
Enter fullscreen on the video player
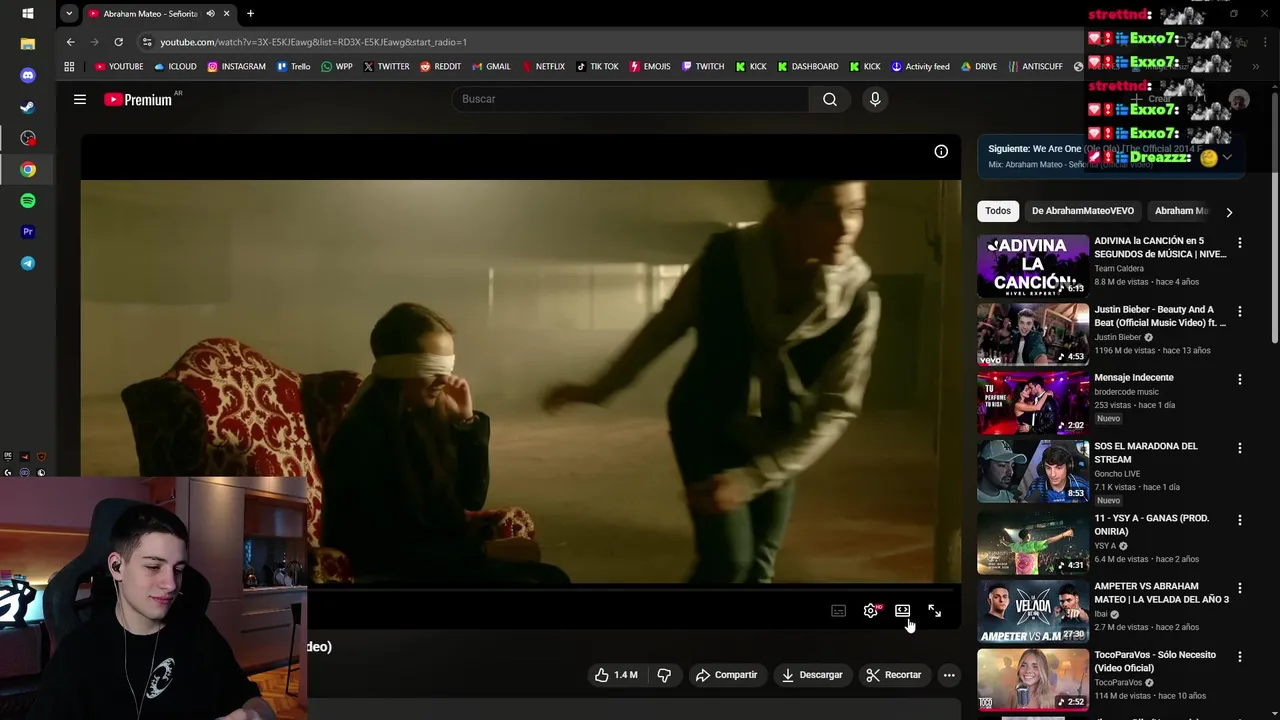click(934, 611)
